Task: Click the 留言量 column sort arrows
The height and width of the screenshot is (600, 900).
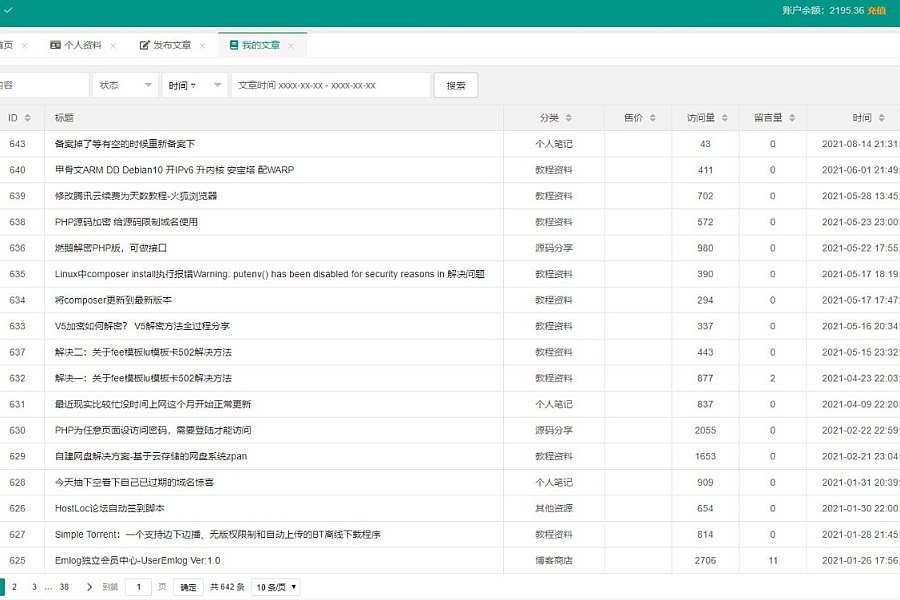Action: point(792,118)
